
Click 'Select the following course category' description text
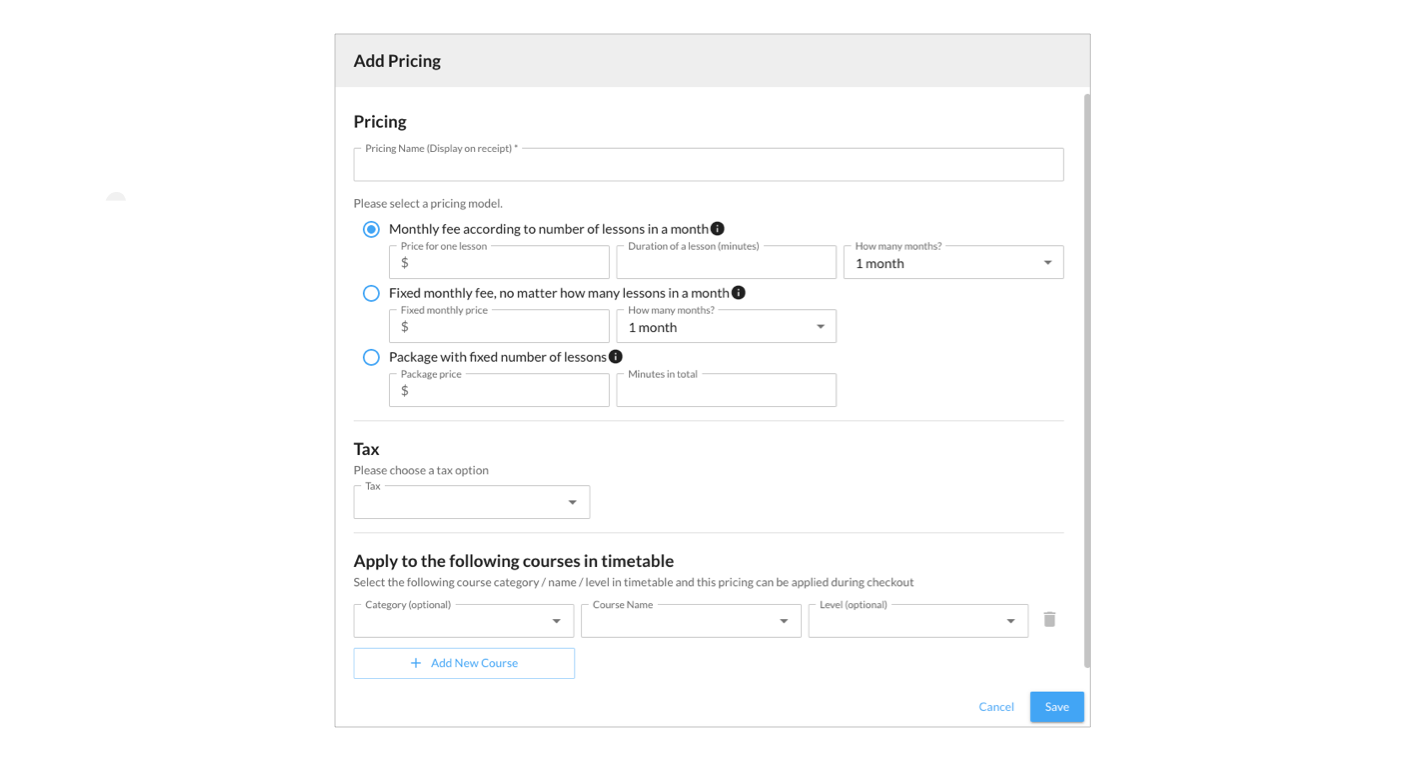click(x=633, y=582)
